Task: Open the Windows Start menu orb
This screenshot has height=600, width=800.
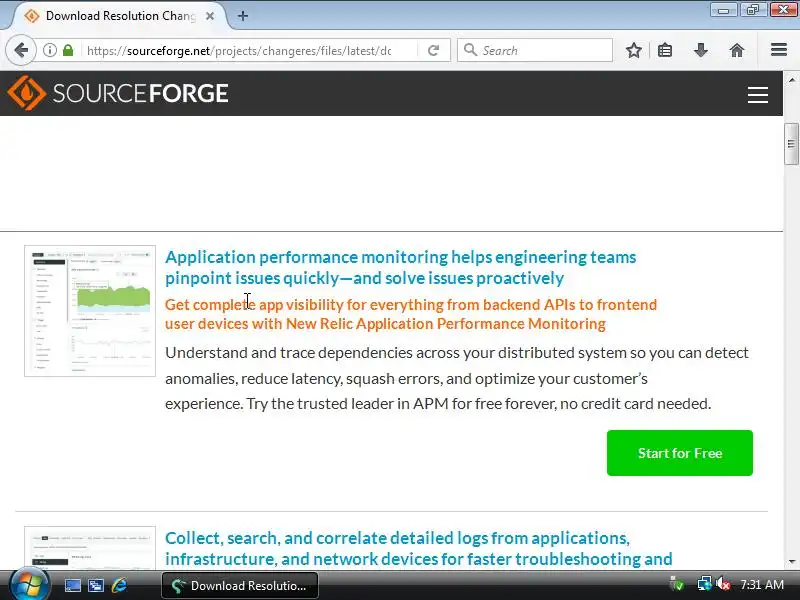Action: (x=30, y=584)
